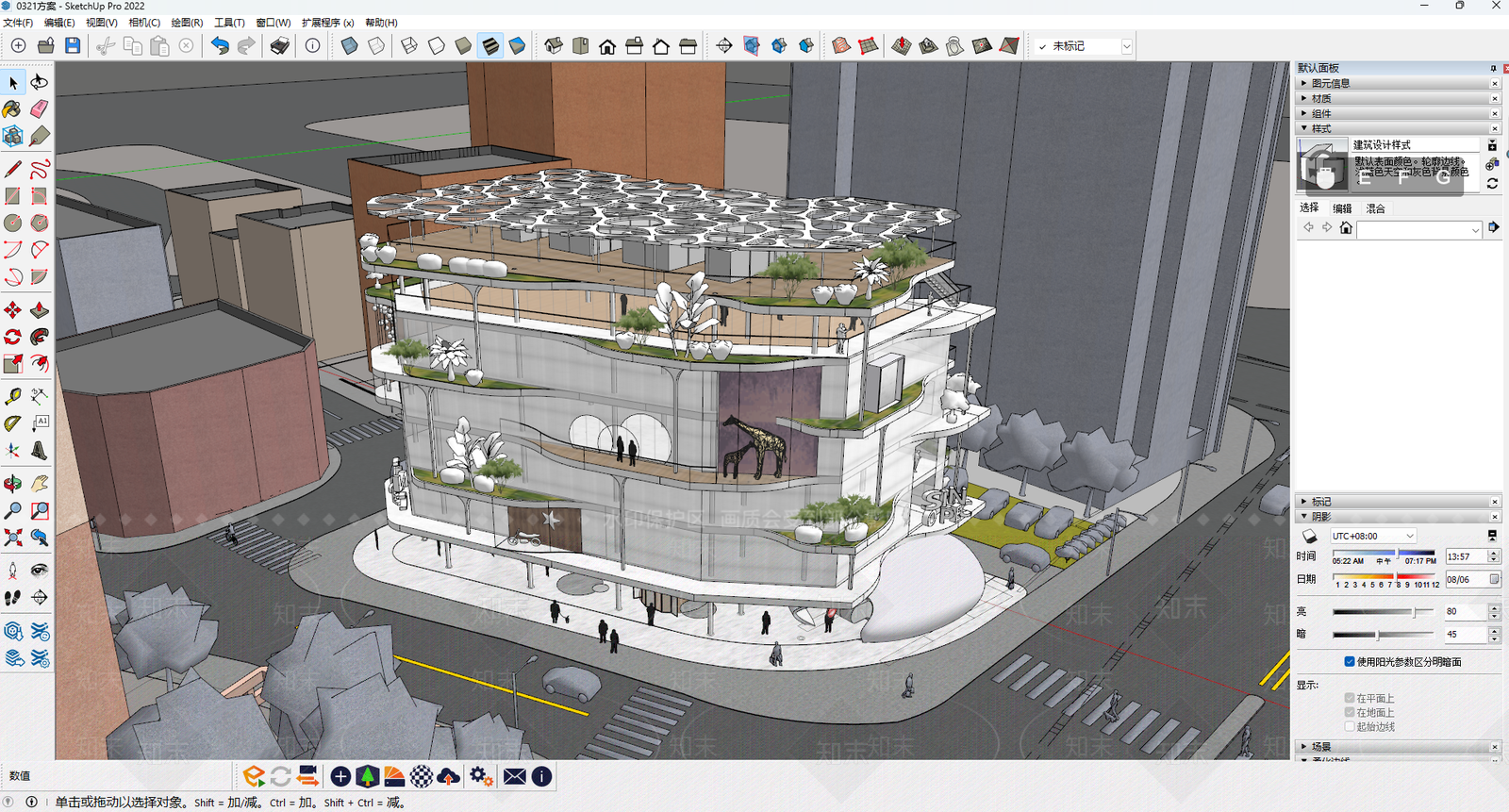The image size is (1509, 812).
Task: Pick the pink Eraser tool
Action: tap(40, 109)
